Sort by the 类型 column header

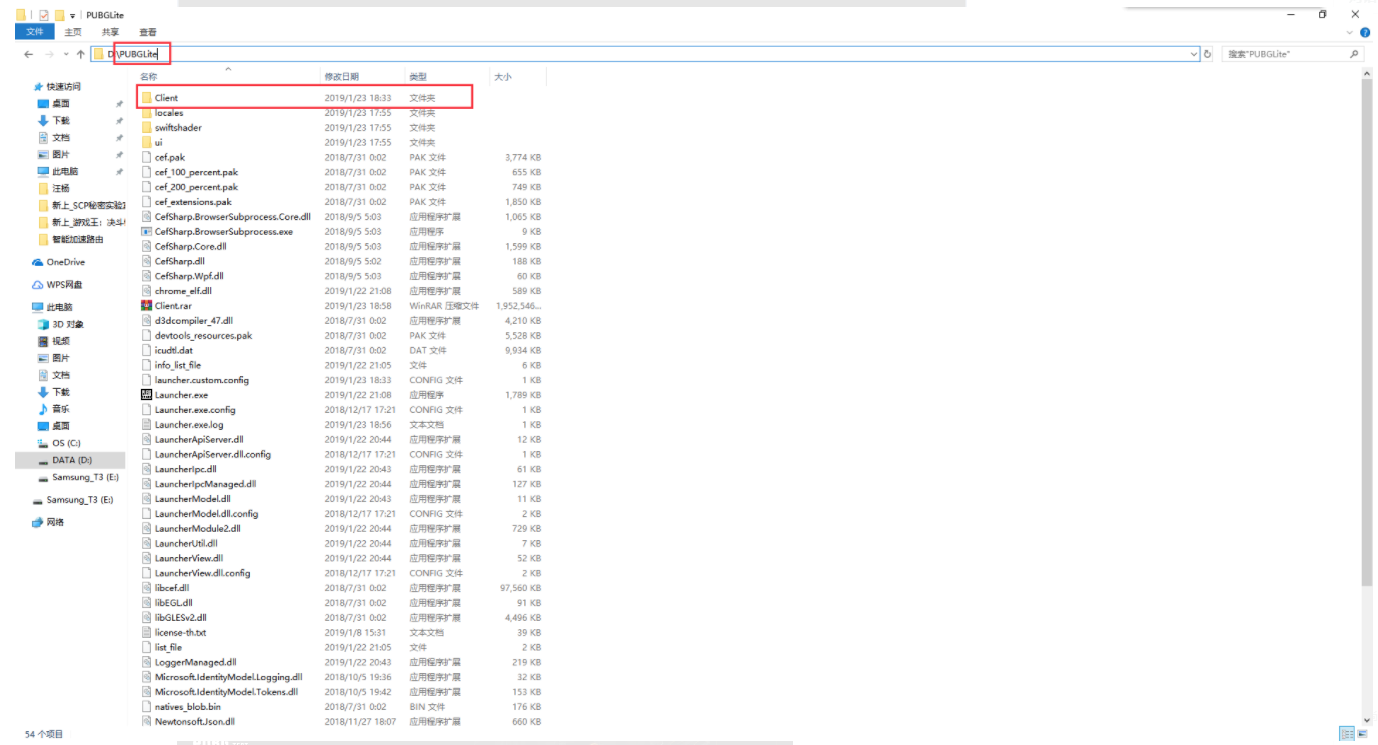[418, 77]
